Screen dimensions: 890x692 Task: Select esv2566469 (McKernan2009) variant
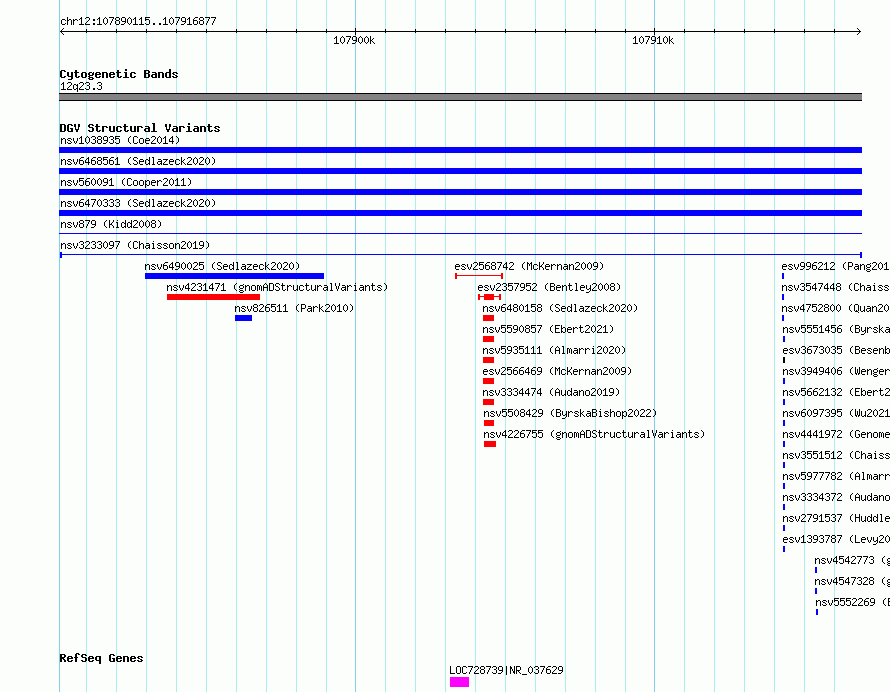(x=557, y=371)
